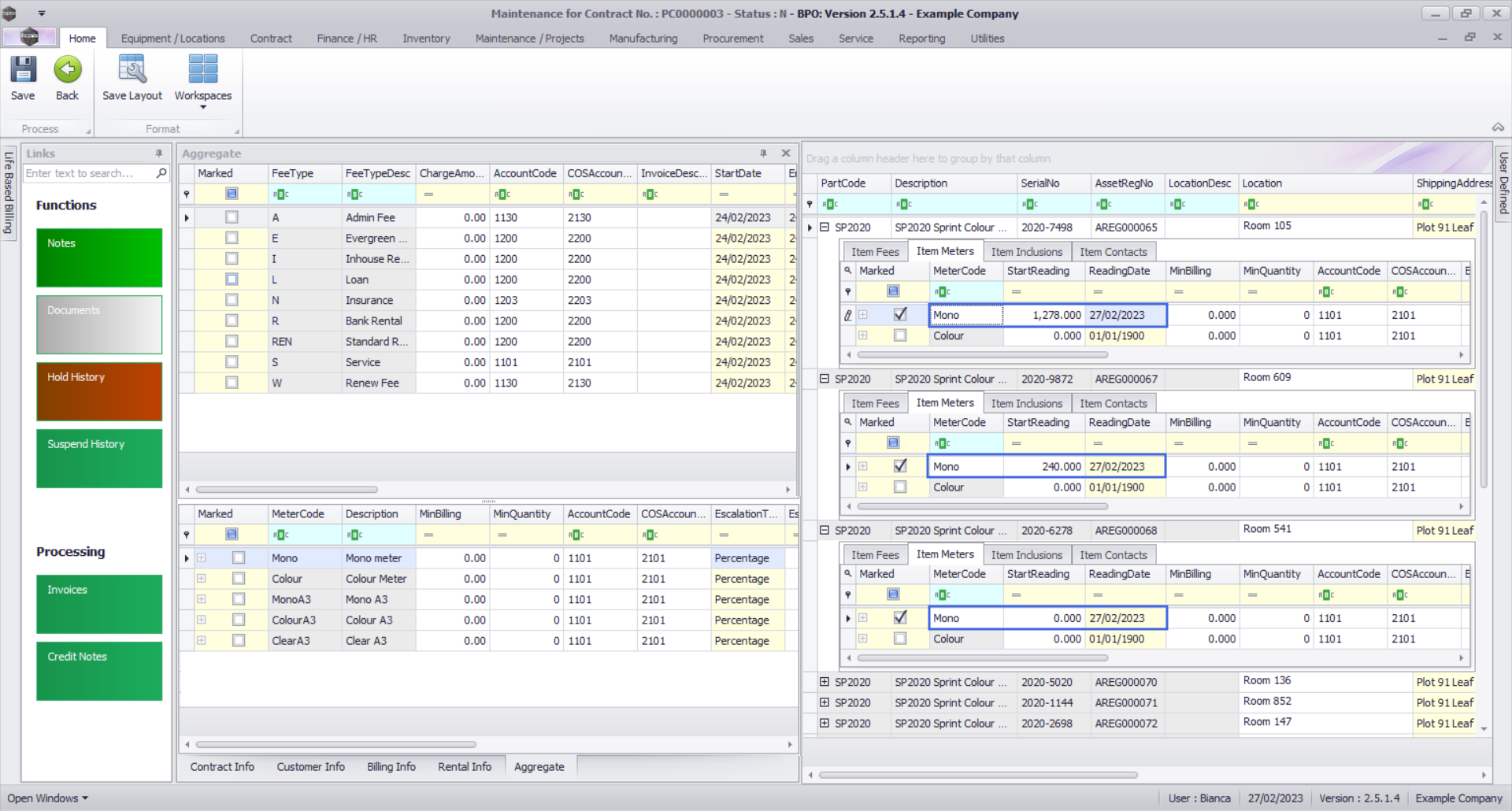This screenshot has width=1512, height=811.
Task: Switch to the Billing Info tab
Action: (x=391, y=767)
